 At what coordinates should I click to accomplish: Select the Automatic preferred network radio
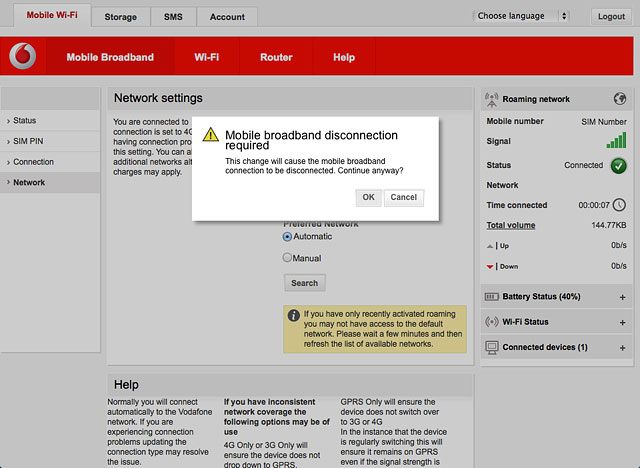287,237
